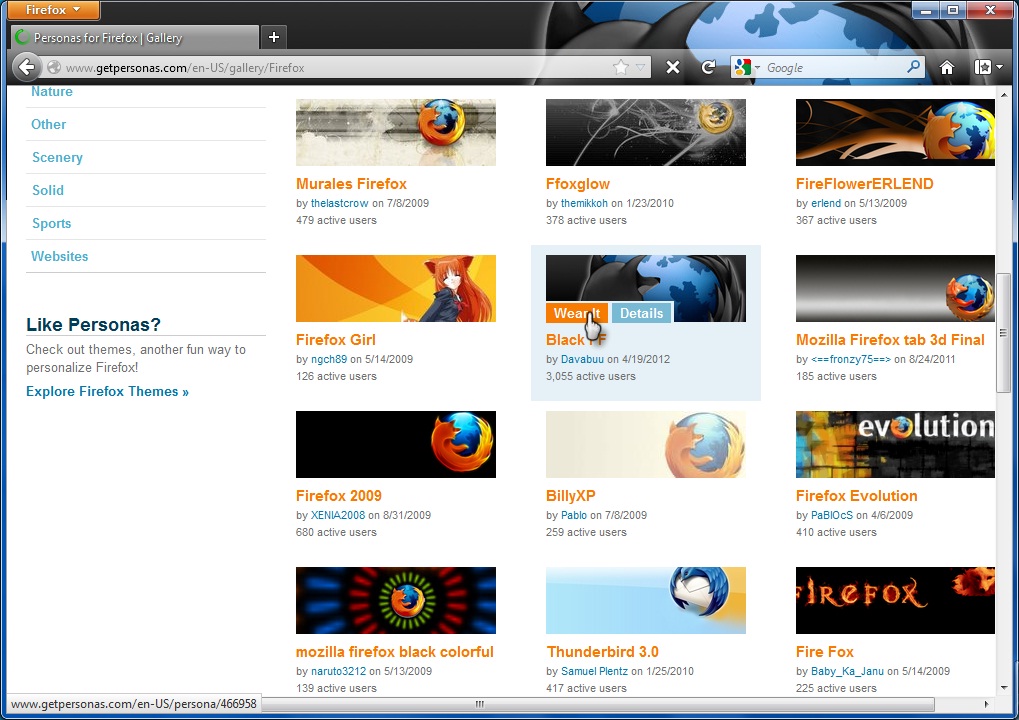Open author thelastcrow's profile link
The width and height of the screenshot is (1019, 720).
(x=339, y=203)
